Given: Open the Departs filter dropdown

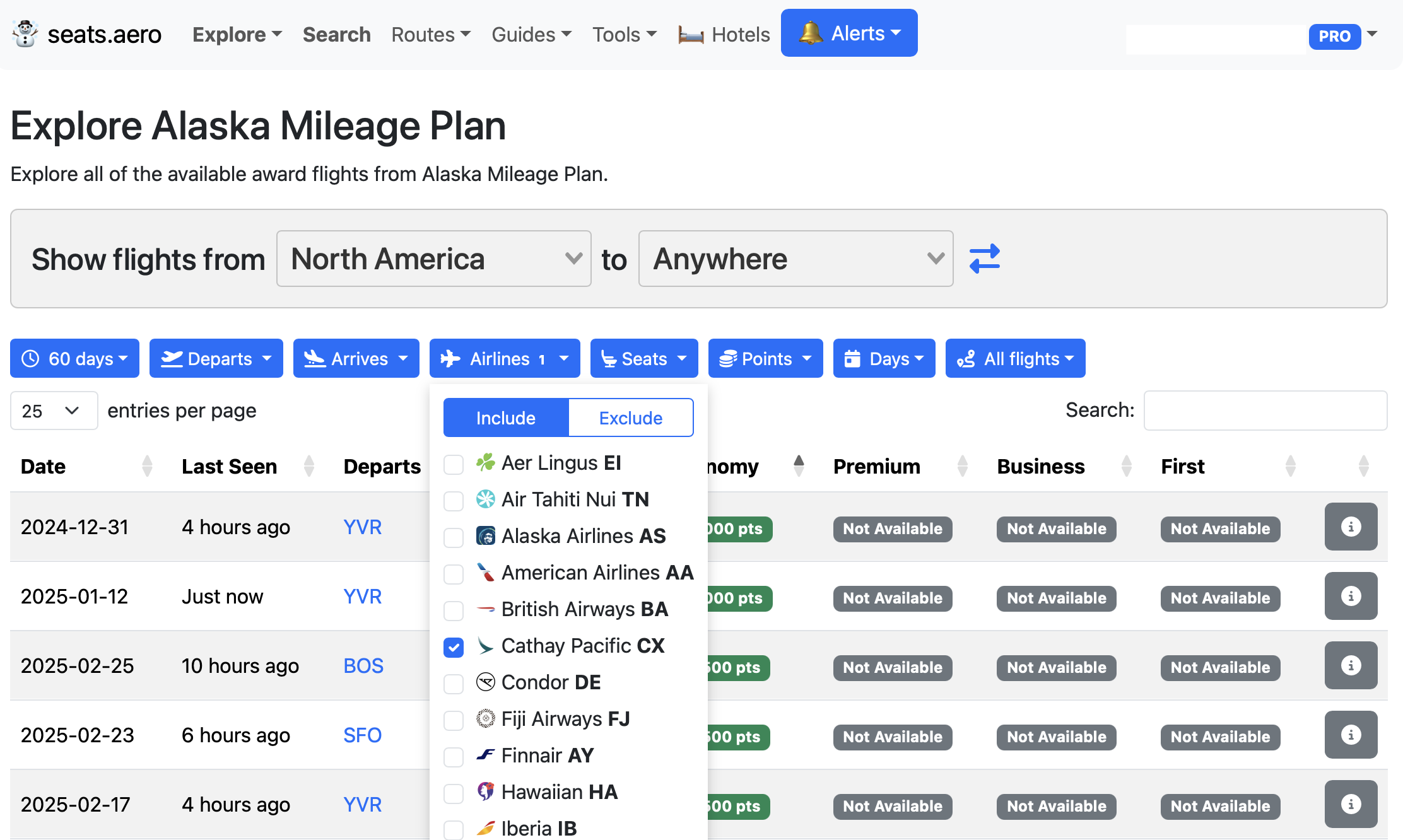Looking at the screenshot, I should 216,358.
